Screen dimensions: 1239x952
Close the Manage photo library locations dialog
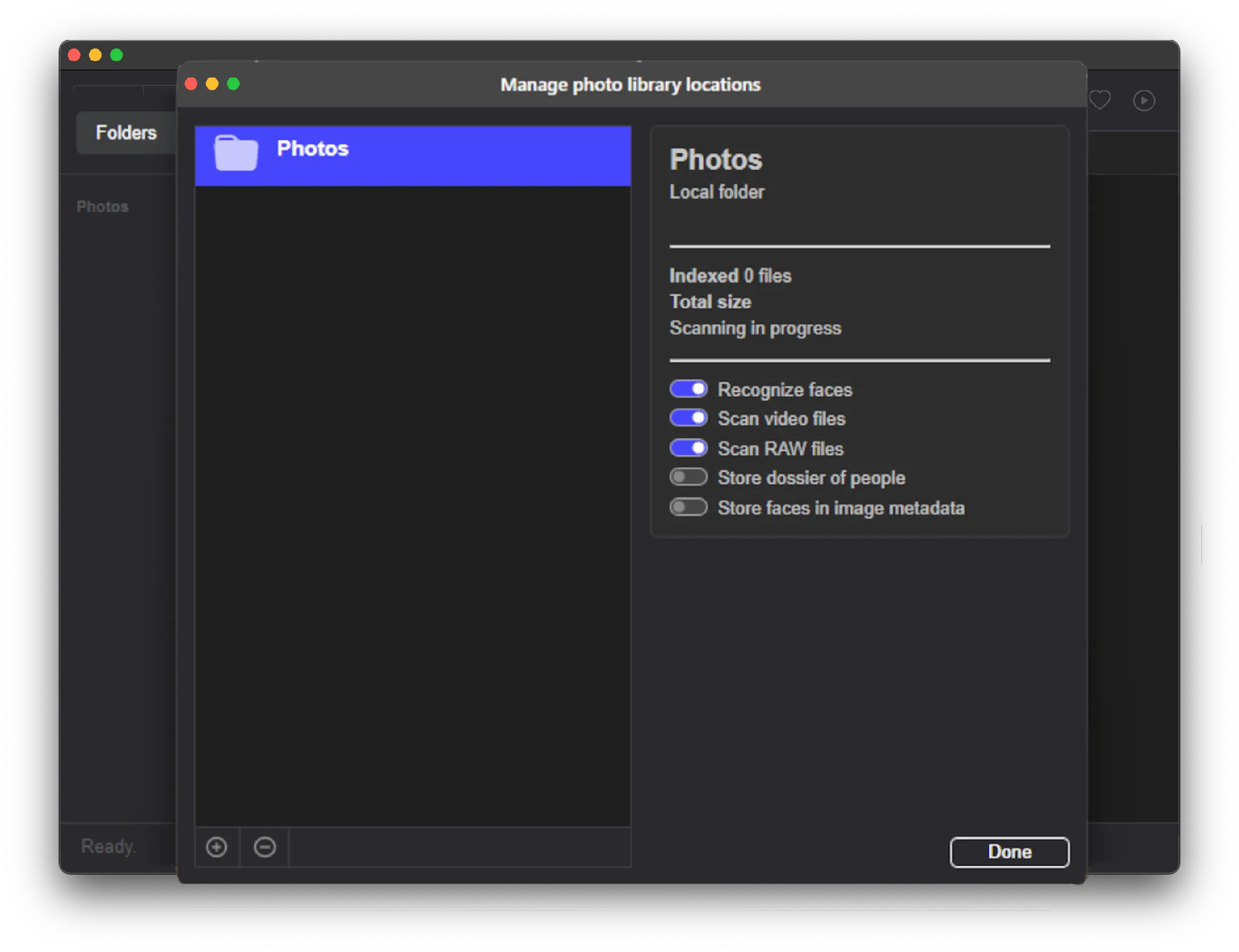tap(191, 84)
